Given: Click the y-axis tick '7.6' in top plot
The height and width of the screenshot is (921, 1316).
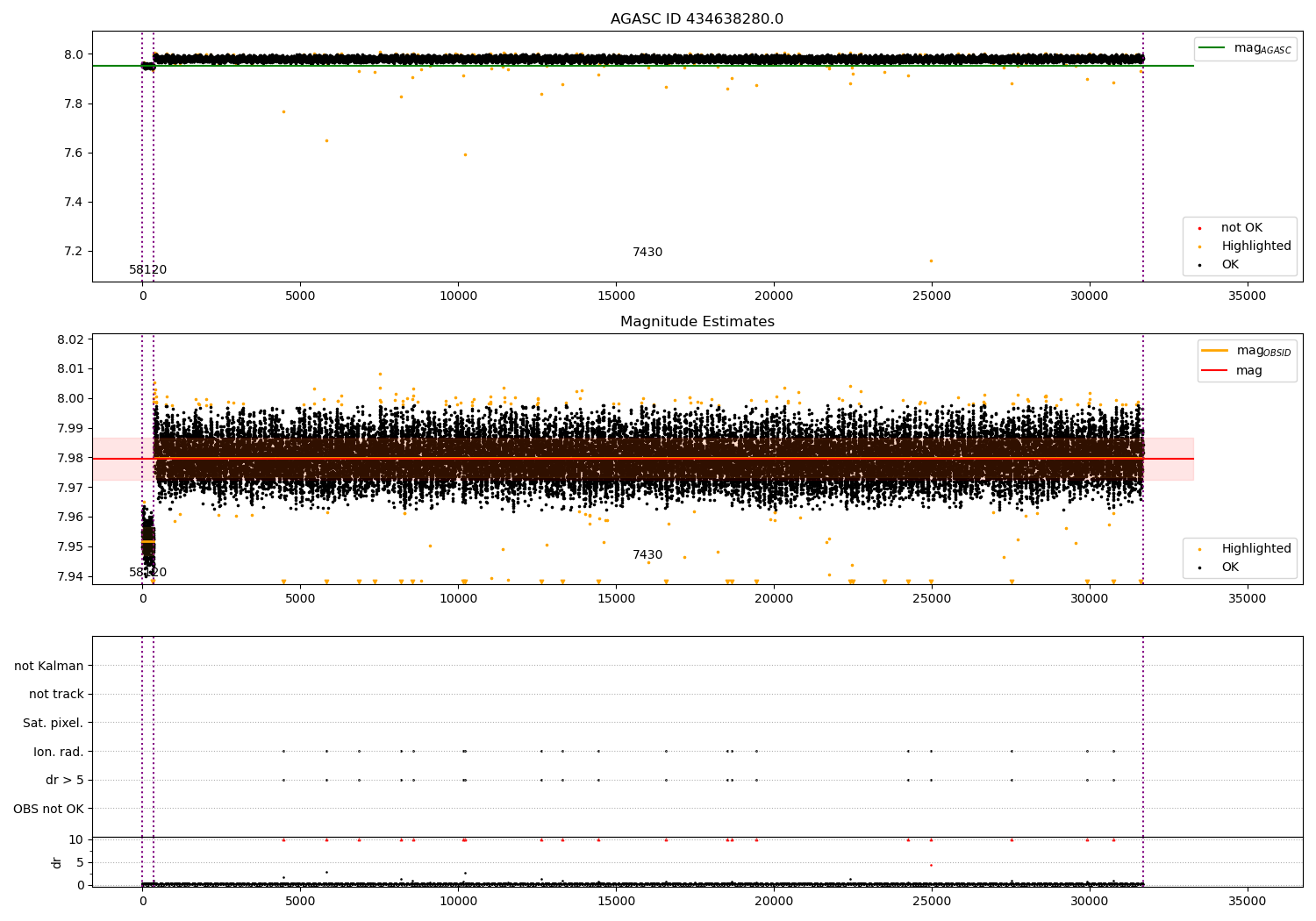Looking at the screenshot, I should tap(74, 153).
